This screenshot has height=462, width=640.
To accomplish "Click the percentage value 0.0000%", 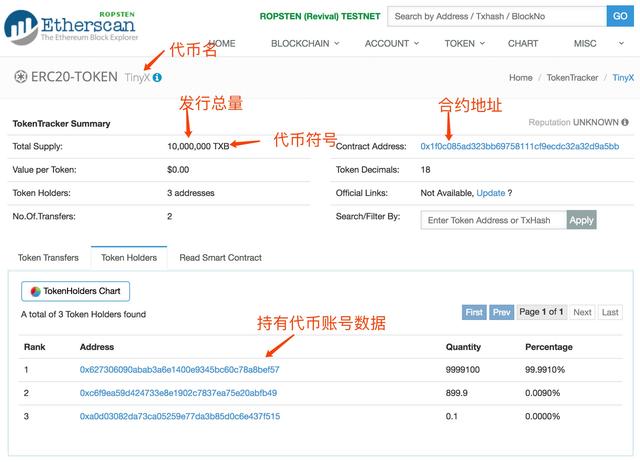I will click(542, 416).
